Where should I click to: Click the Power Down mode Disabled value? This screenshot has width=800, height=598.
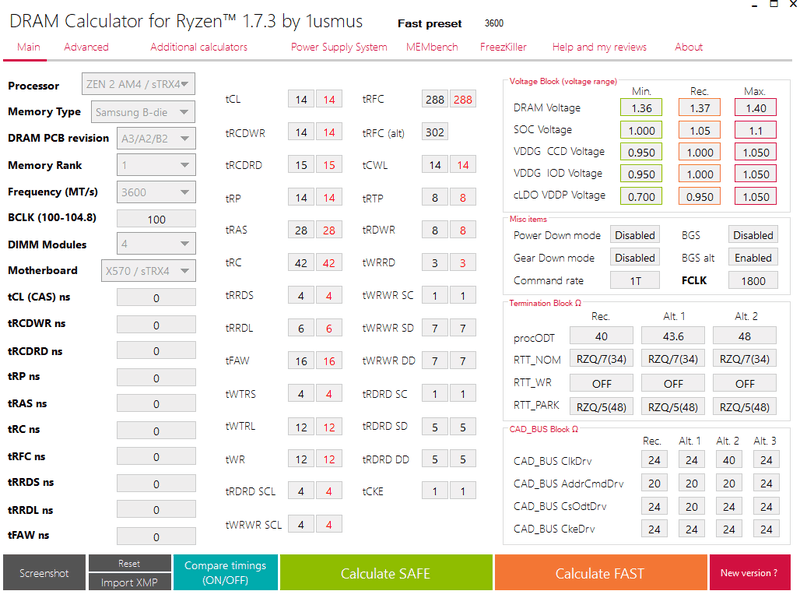(635, 235)
